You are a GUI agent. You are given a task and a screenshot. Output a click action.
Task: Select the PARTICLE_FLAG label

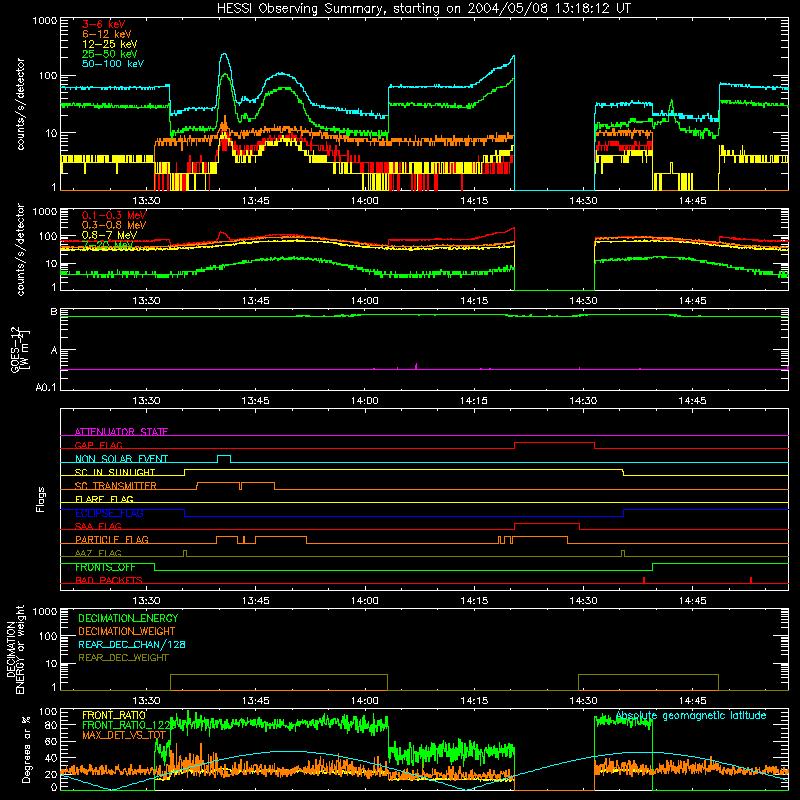[x=112, y=539]
